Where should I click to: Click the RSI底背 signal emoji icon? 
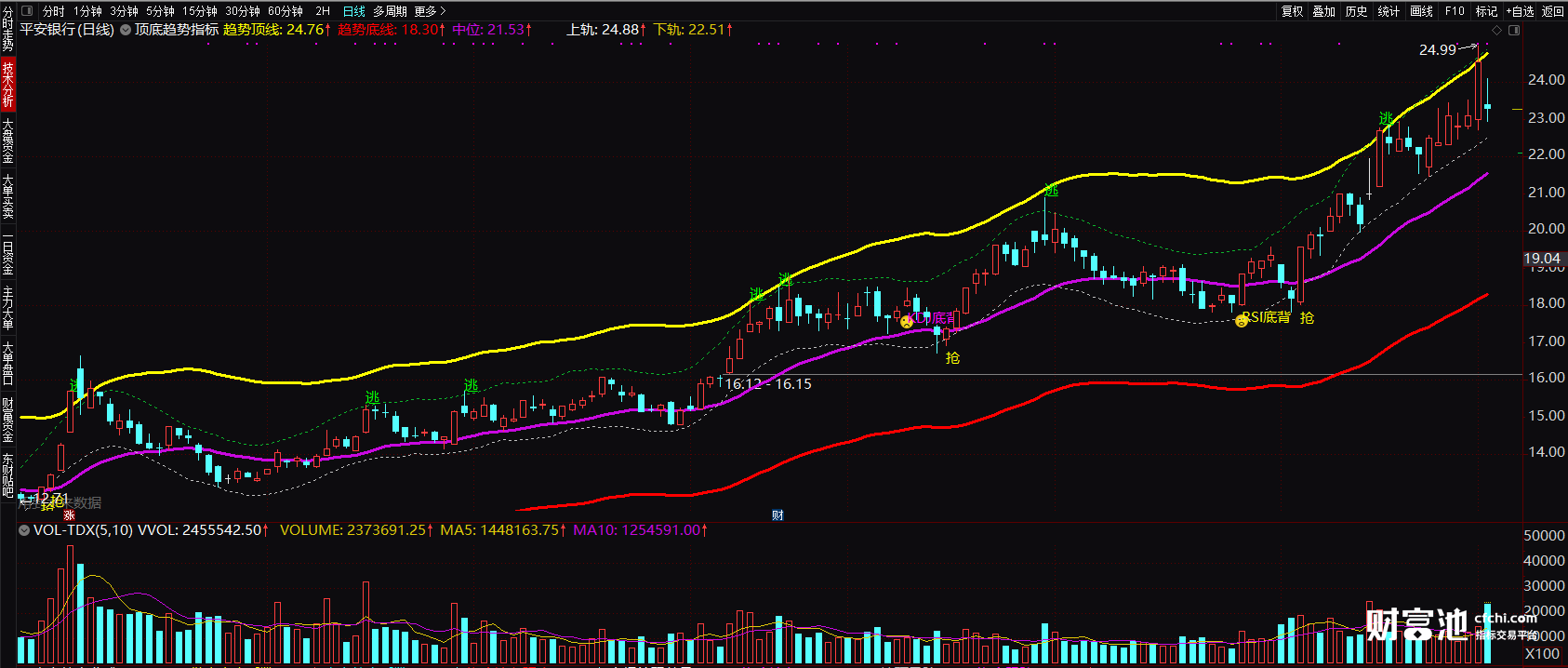pos(1241,321)
